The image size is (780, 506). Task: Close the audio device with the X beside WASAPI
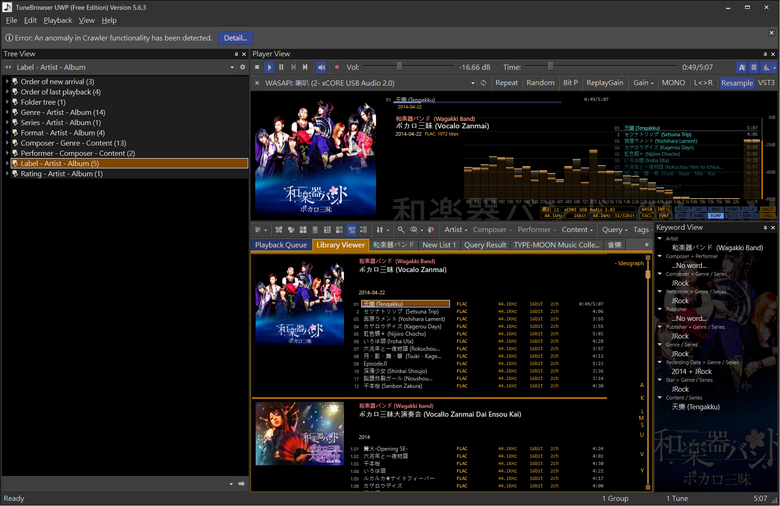pyautogui.click(x=257, y=83)
